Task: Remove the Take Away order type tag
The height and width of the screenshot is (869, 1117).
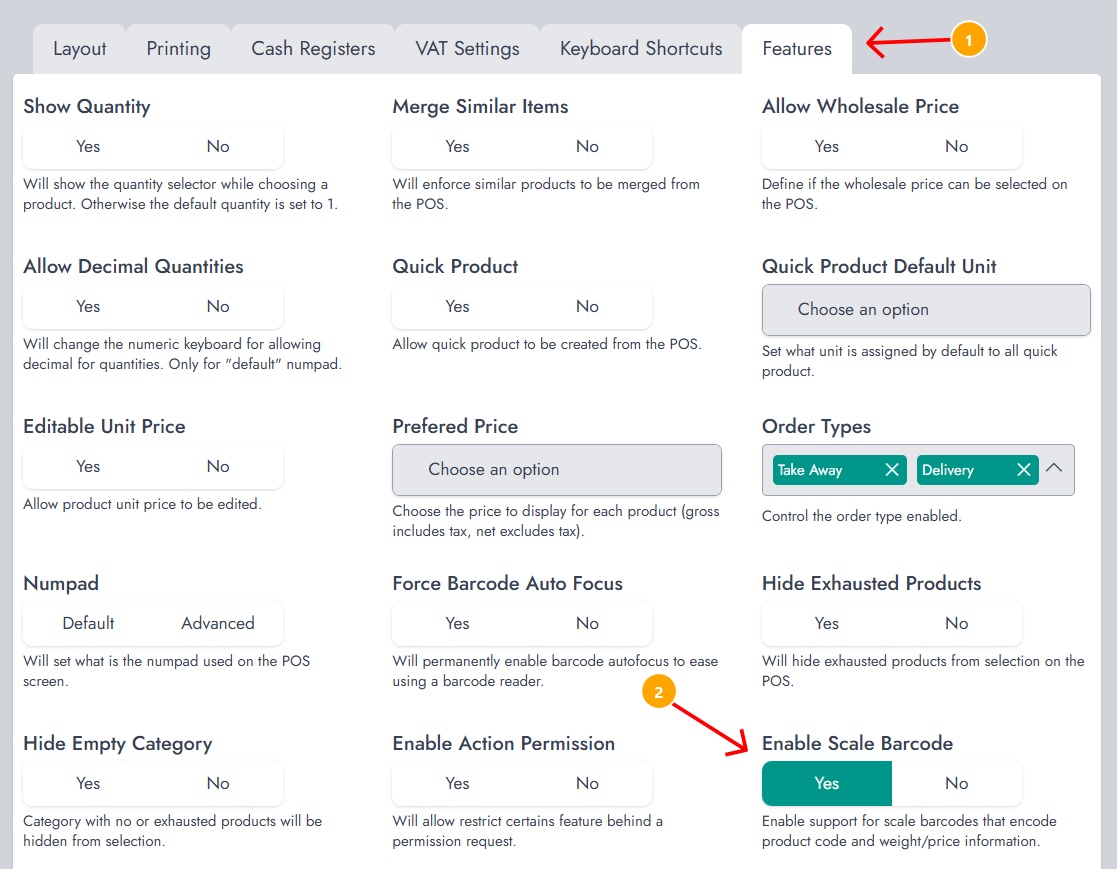Action: [891, 470]
